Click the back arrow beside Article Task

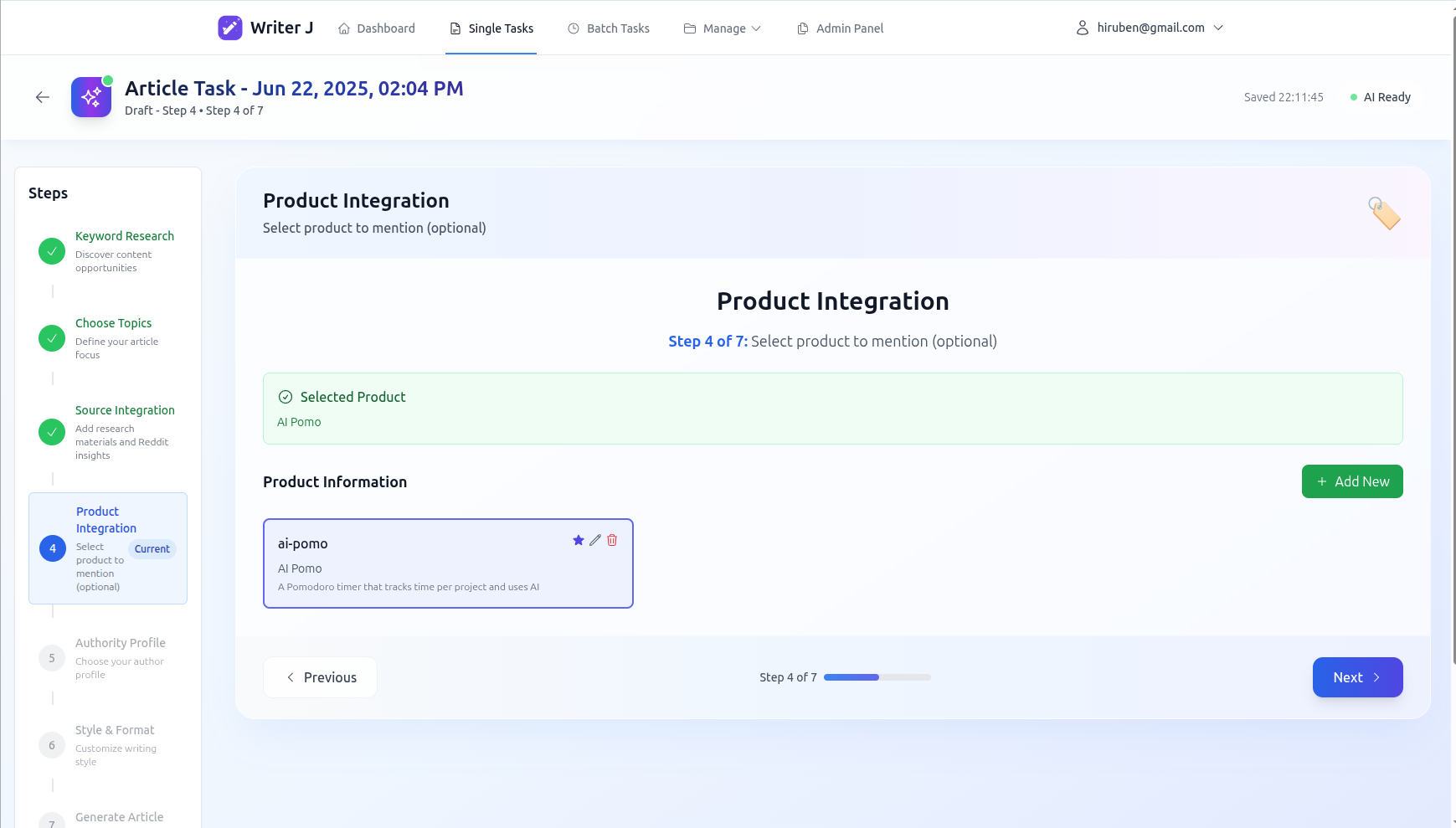tap(43, 97)
